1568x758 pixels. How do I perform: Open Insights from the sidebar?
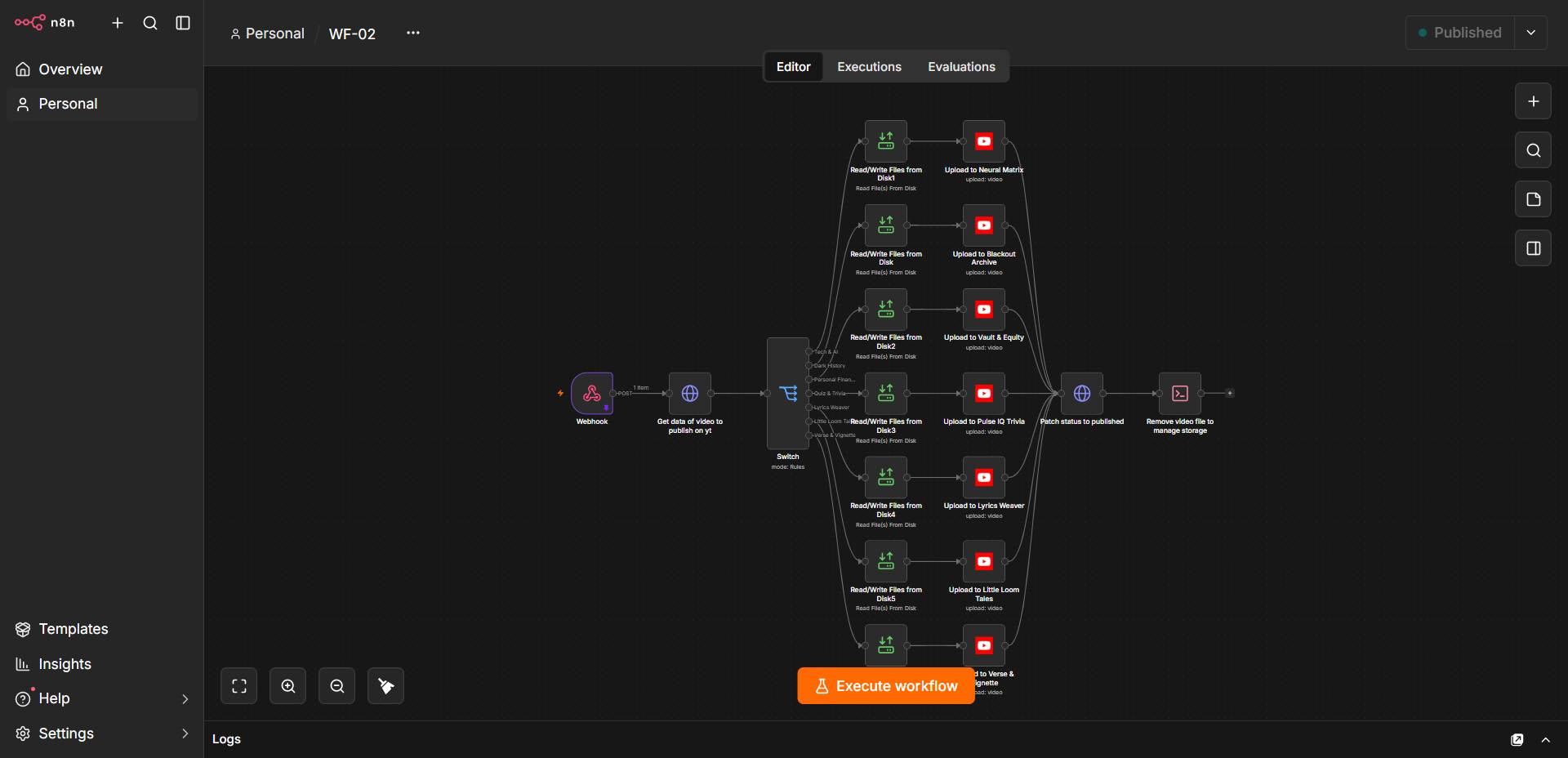pos(102,664)
